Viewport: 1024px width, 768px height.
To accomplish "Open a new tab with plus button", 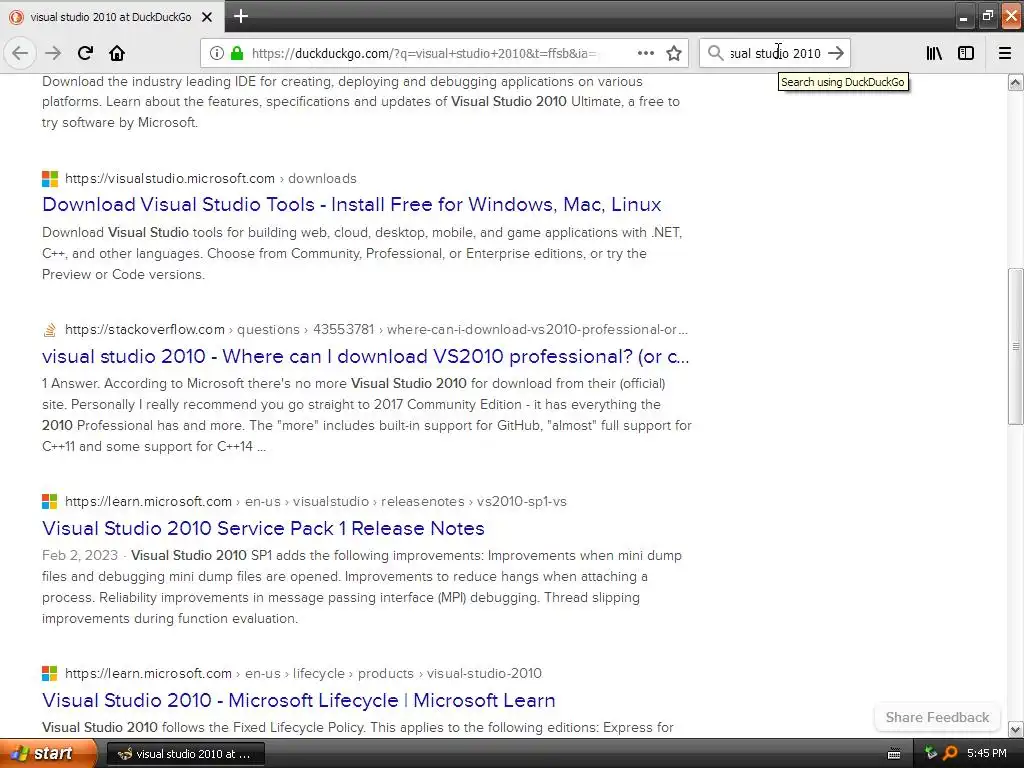I will [241, 16].
